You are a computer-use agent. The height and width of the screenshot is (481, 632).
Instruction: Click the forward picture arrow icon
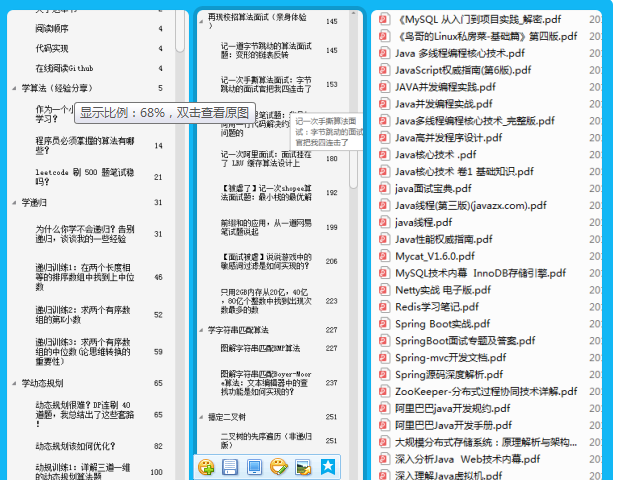pos(303,467)
